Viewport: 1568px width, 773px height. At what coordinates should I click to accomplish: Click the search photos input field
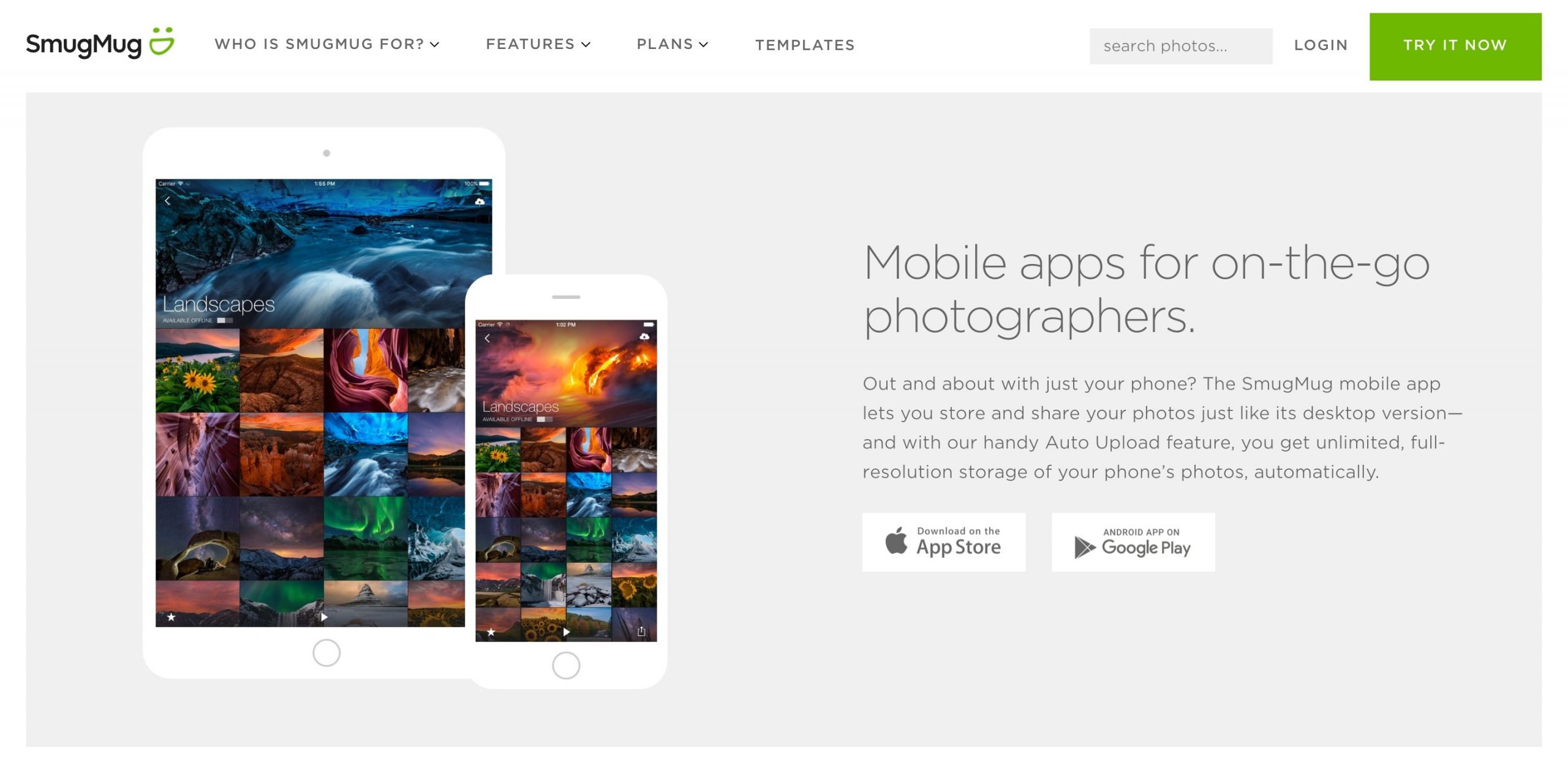click(1181, 45)
